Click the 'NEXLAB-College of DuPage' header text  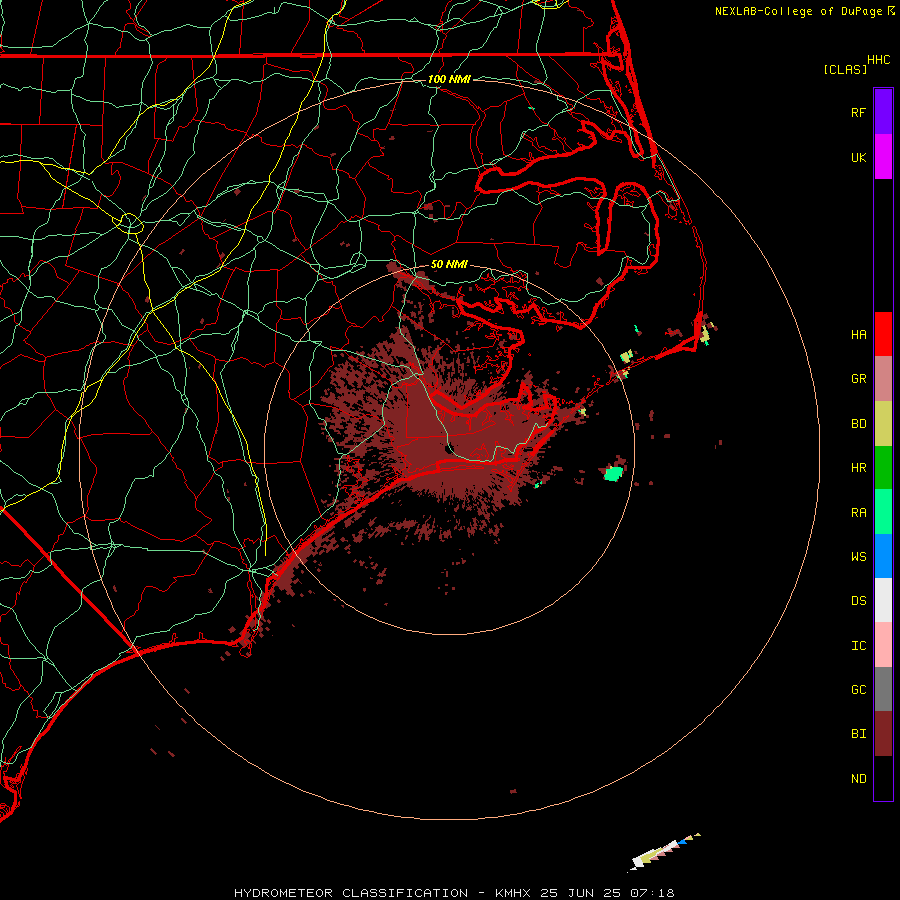pos(798,11)
